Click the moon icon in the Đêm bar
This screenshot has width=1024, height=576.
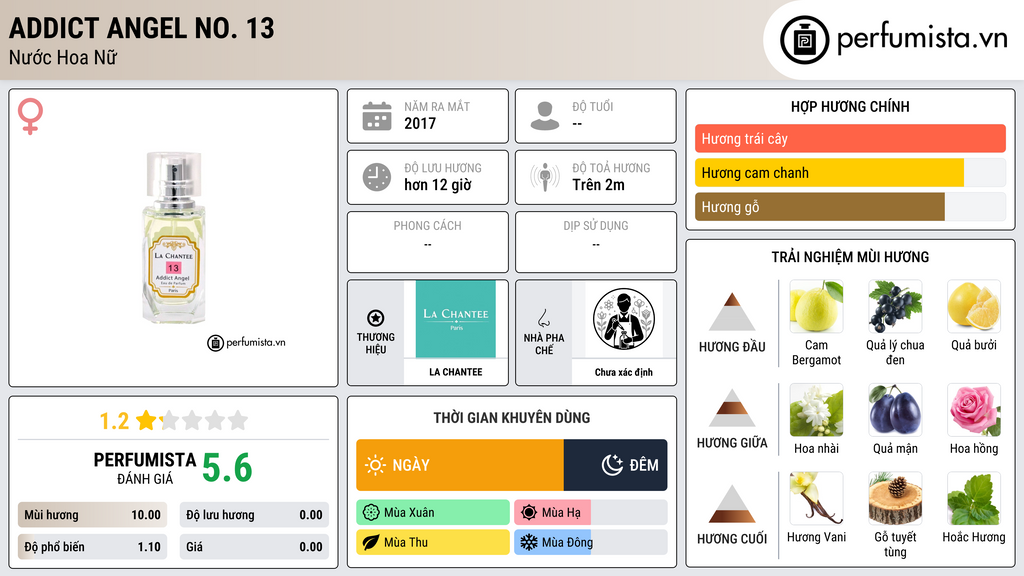[612, 465]
